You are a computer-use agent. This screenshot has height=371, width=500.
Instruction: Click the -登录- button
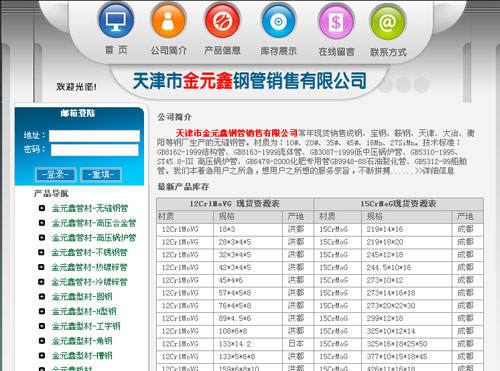(x=56, y=175)
